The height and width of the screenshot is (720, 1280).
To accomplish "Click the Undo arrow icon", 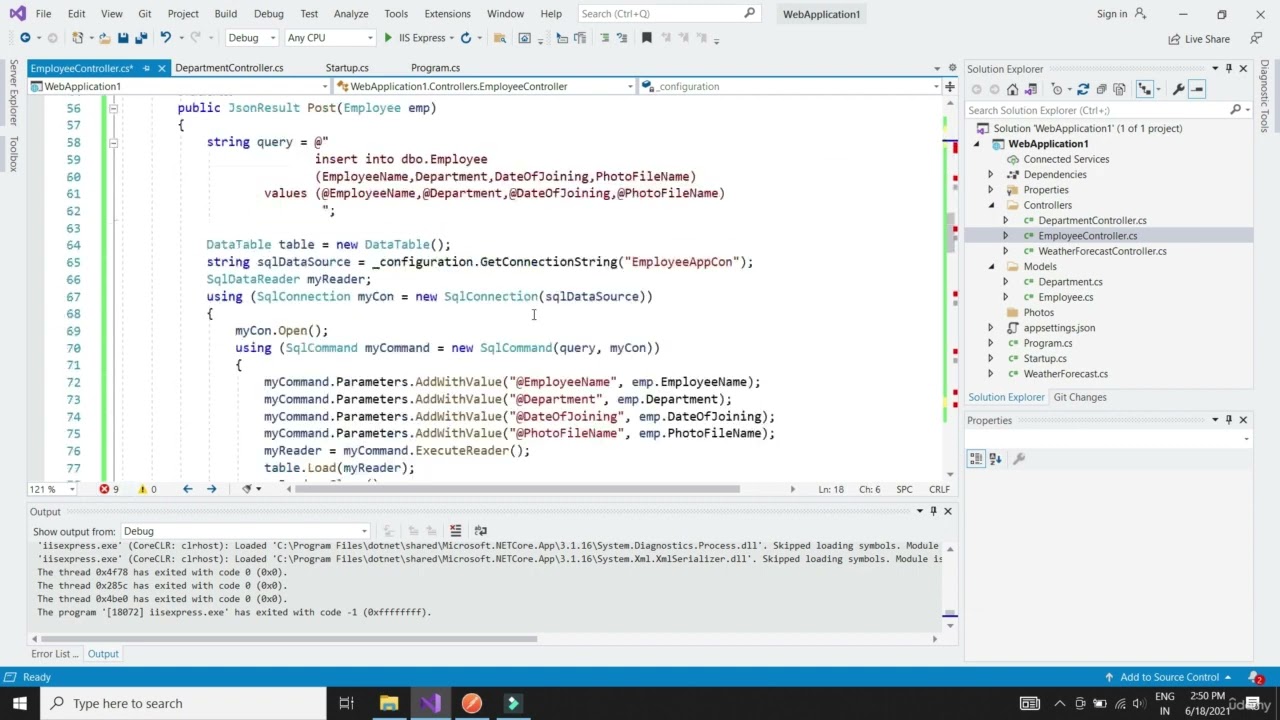I will [x=166, y=38].
